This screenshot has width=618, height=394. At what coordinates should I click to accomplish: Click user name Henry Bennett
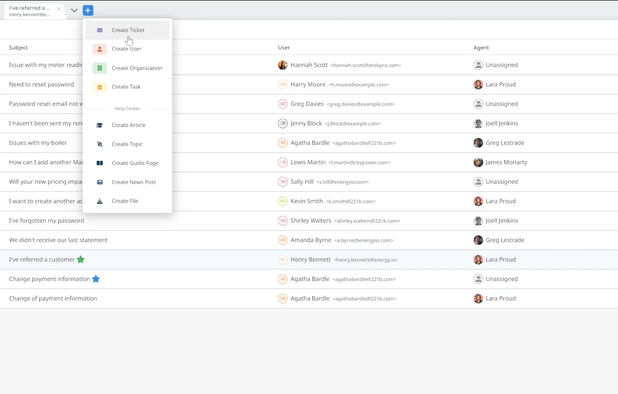311,260
